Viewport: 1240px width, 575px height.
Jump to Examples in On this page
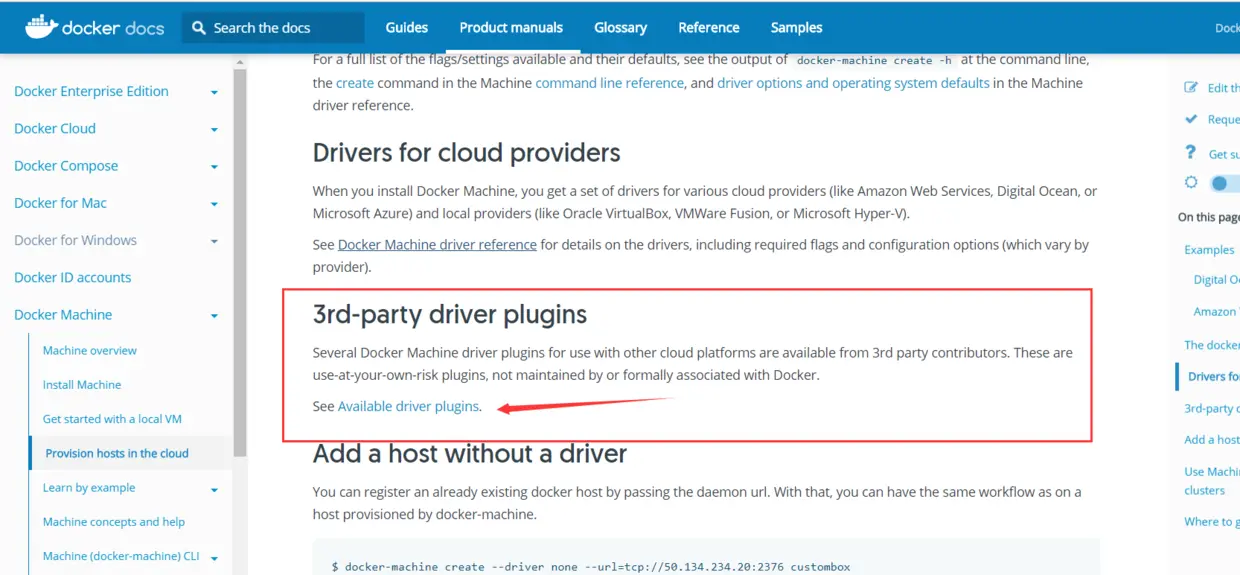1209,250
